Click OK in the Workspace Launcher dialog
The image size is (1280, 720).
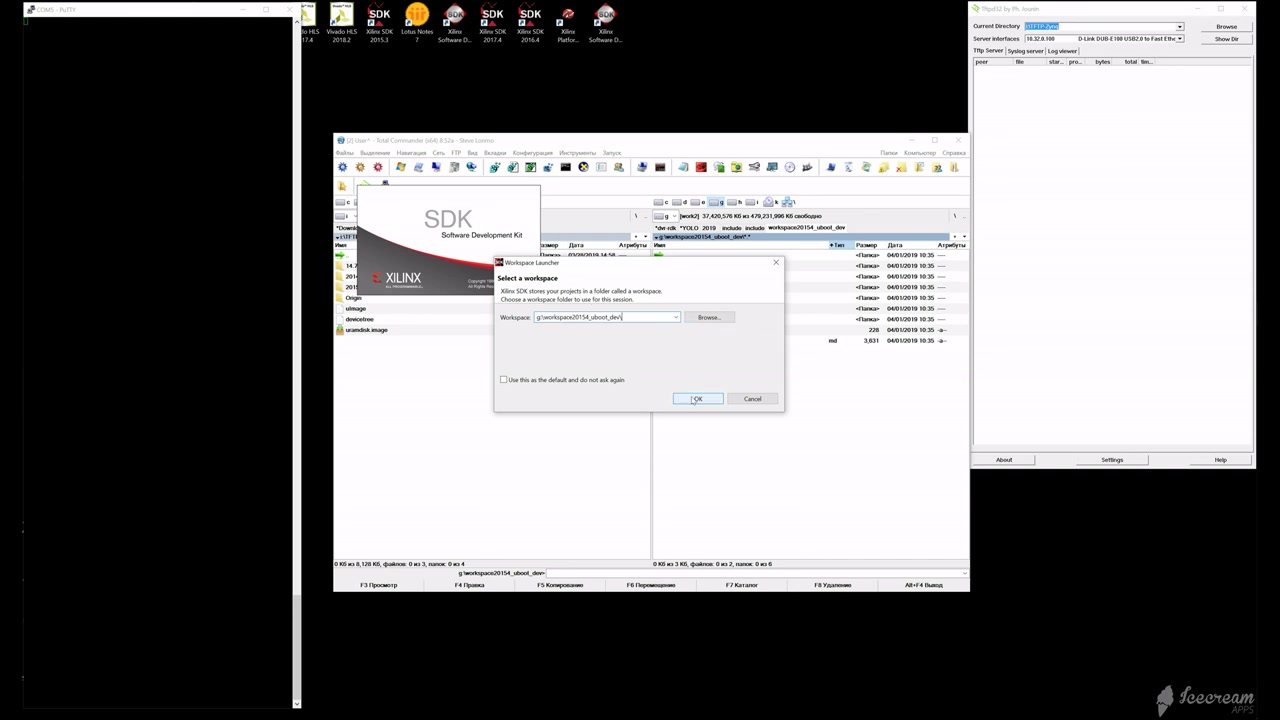697,399
